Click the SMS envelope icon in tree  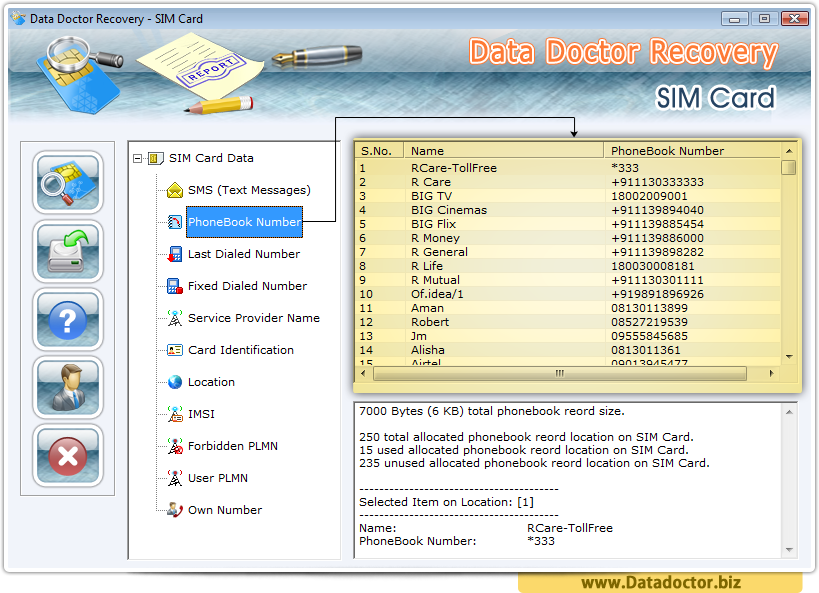coord(174,190)
